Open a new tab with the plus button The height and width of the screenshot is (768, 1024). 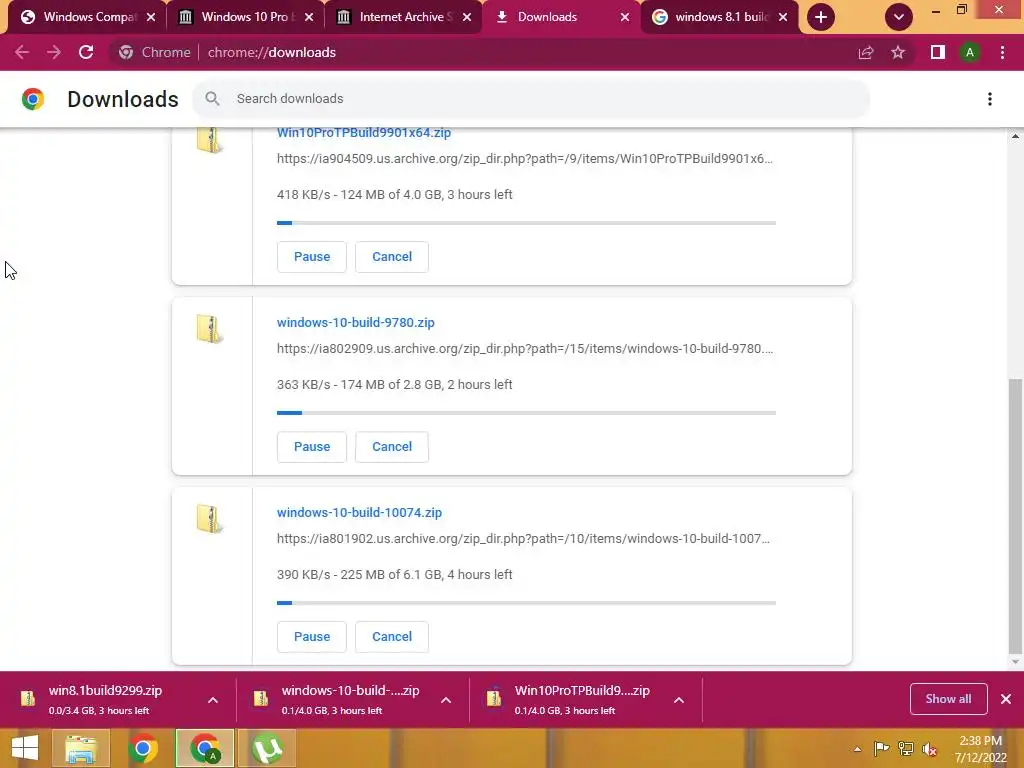tap(821, 17)
